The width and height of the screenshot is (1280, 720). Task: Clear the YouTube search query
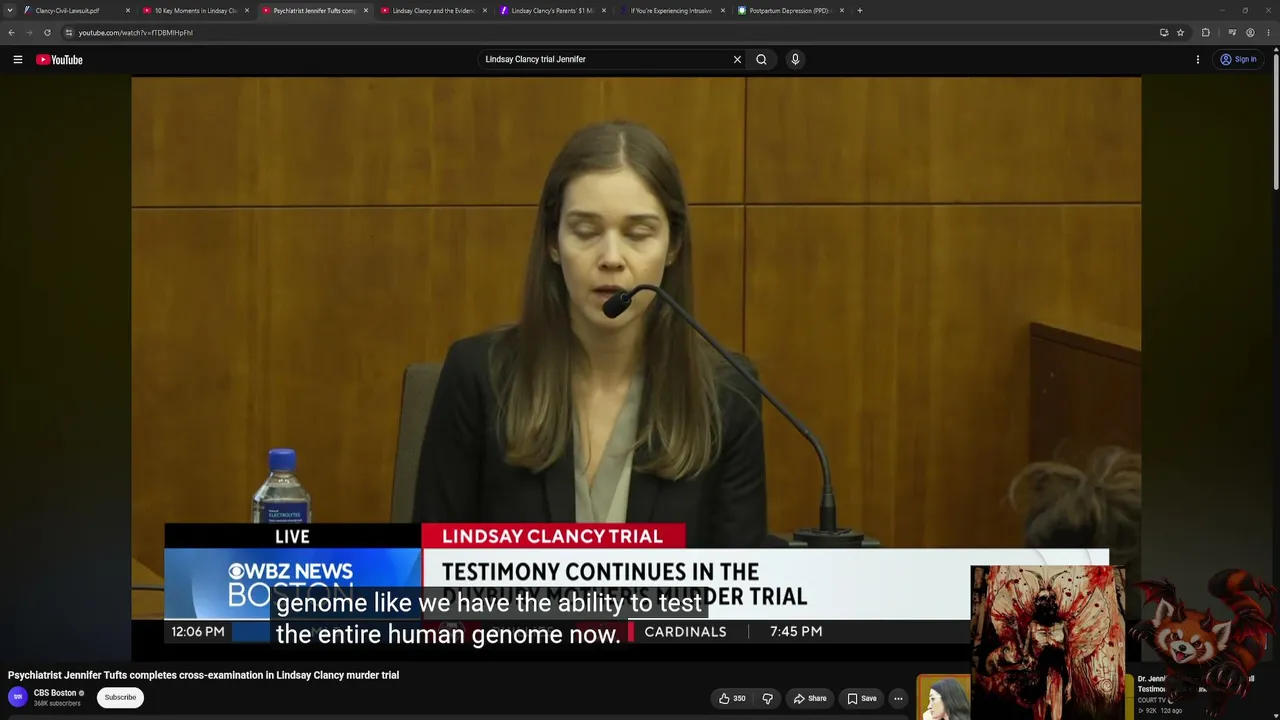737,59
